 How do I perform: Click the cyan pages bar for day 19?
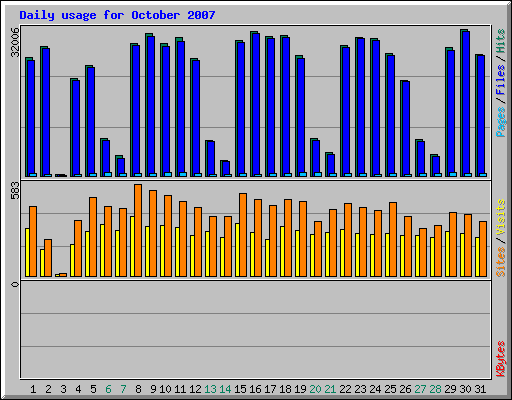(303, 174)
